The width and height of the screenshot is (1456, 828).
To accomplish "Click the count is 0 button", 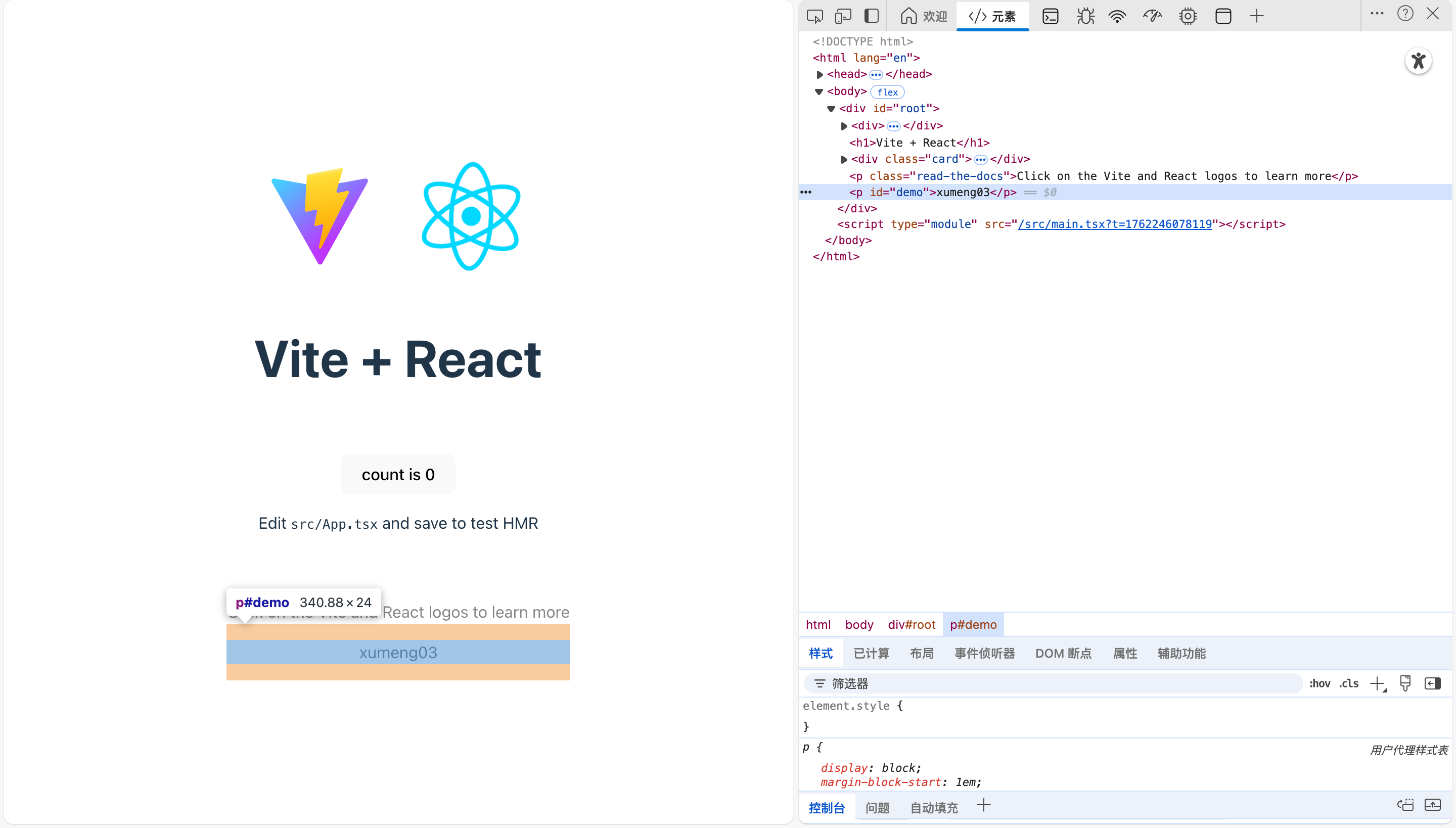I will (x=398, y=474).
